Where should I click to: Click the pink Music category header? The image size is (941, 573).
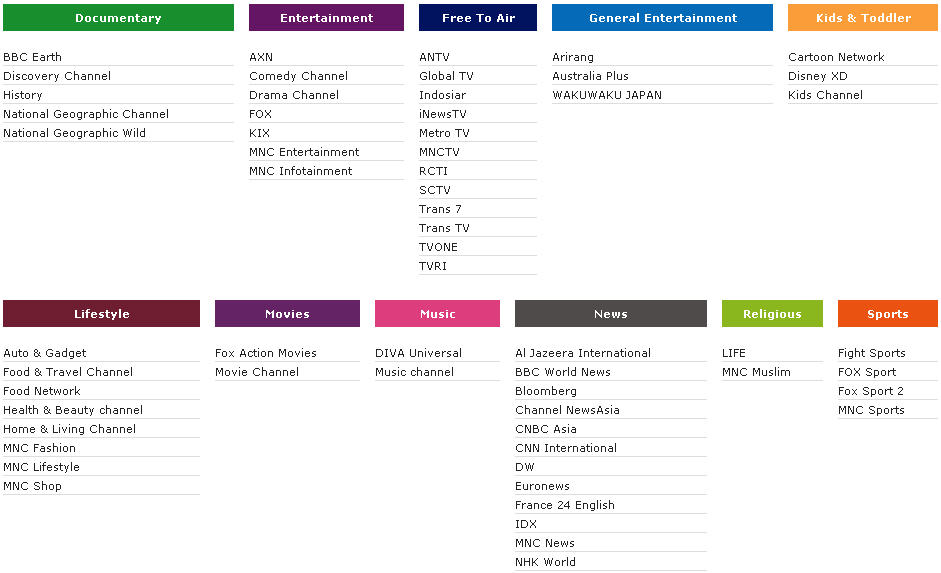tap(437, 314)
